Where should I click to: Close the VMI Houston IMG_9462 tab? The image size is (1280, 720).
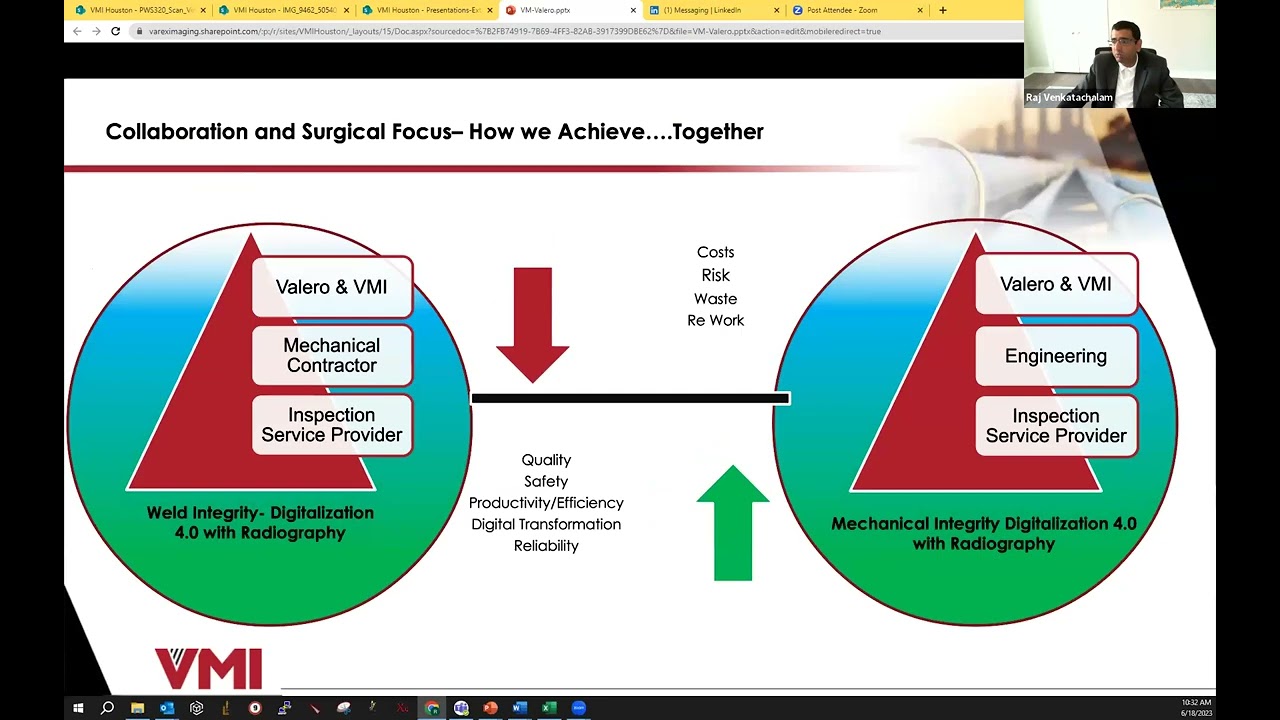(347, 10)
